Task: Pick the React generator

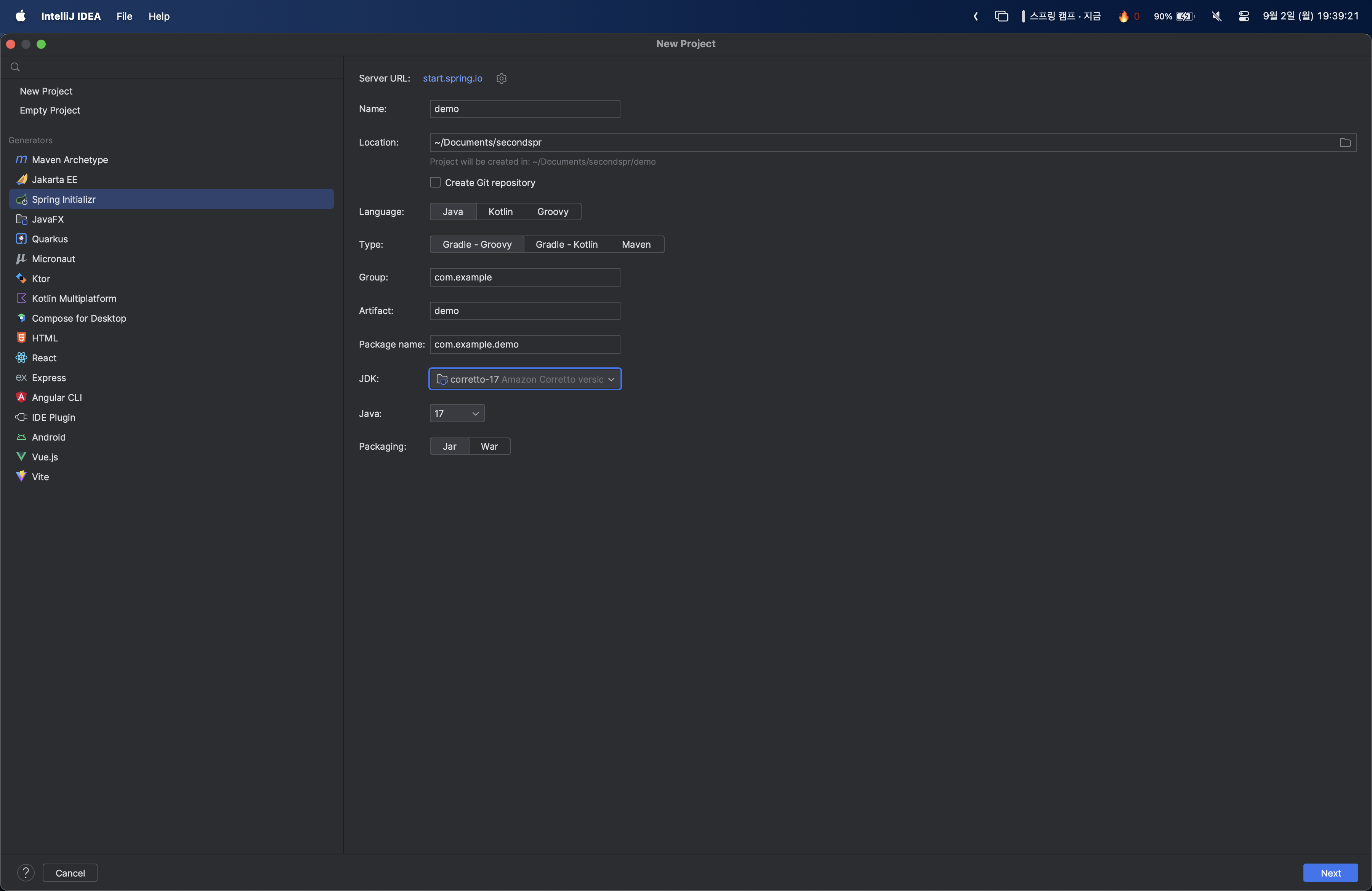Action: pos(44,358)
